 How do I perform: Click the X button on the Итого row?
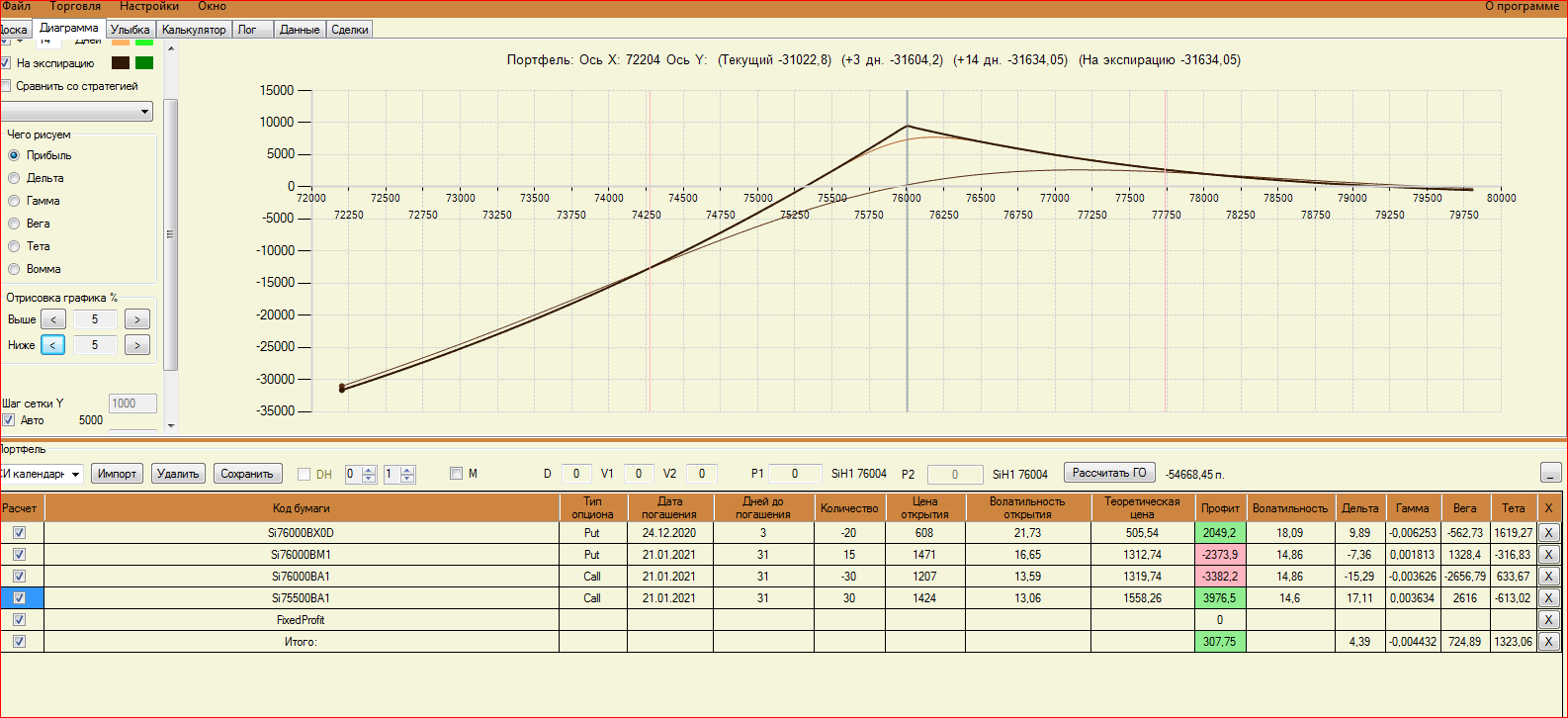pos(1549,642)
